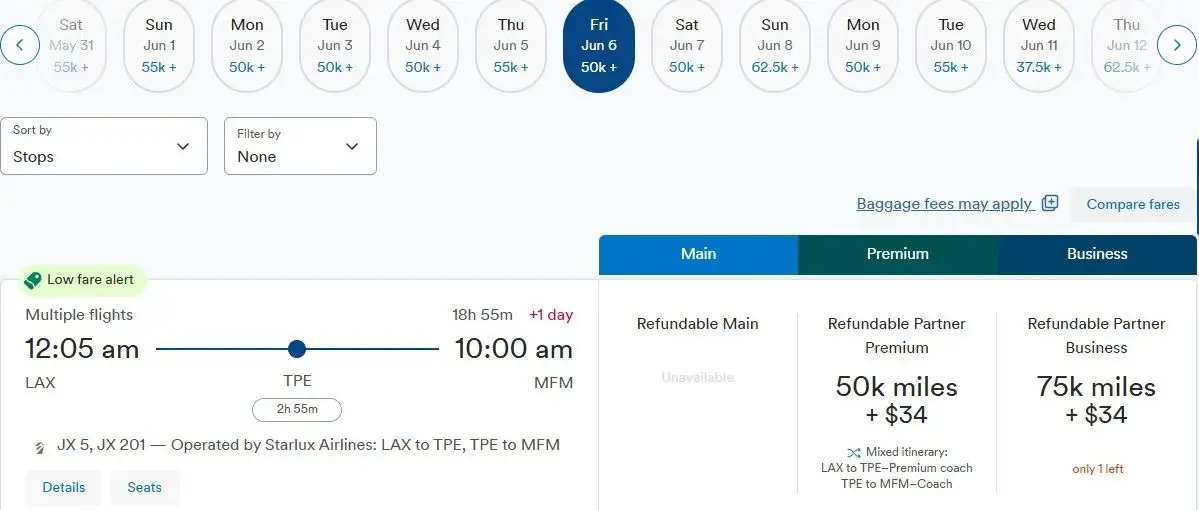Image resolution: width=1199 pixels, height=510 pixels.
Task: Open flight Details
Action: coord(64,488)
